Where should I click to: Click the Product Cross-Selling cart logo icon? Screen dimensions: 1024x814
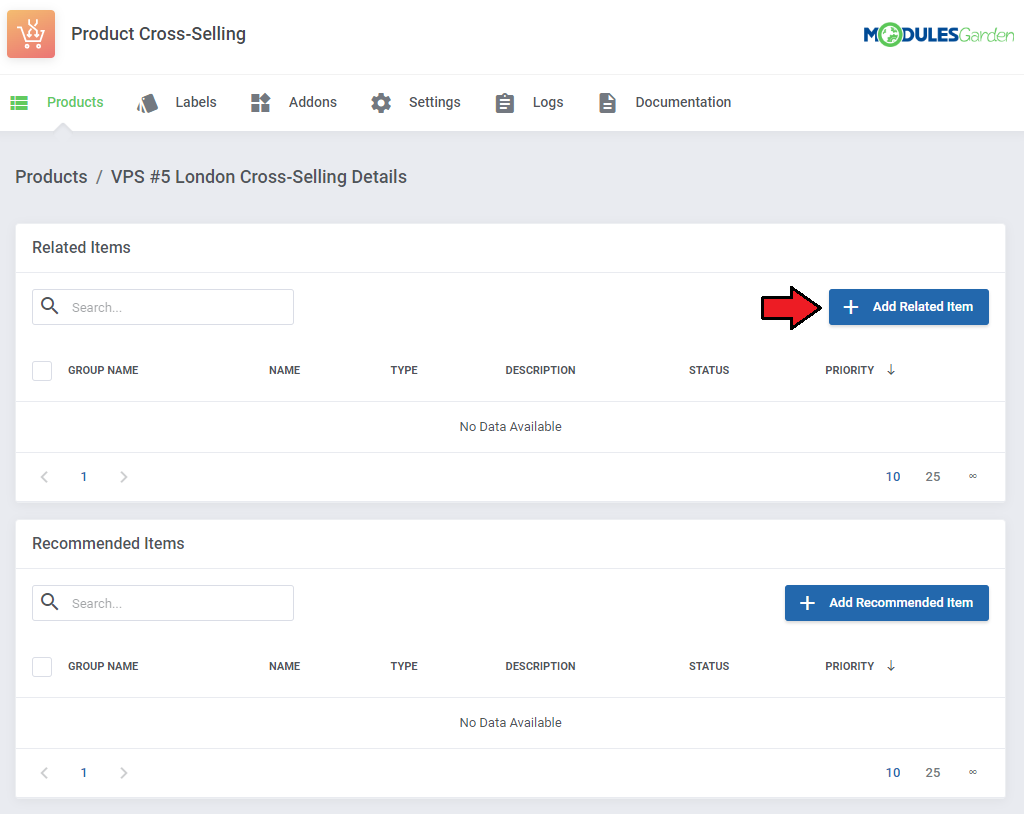[31, 34]
